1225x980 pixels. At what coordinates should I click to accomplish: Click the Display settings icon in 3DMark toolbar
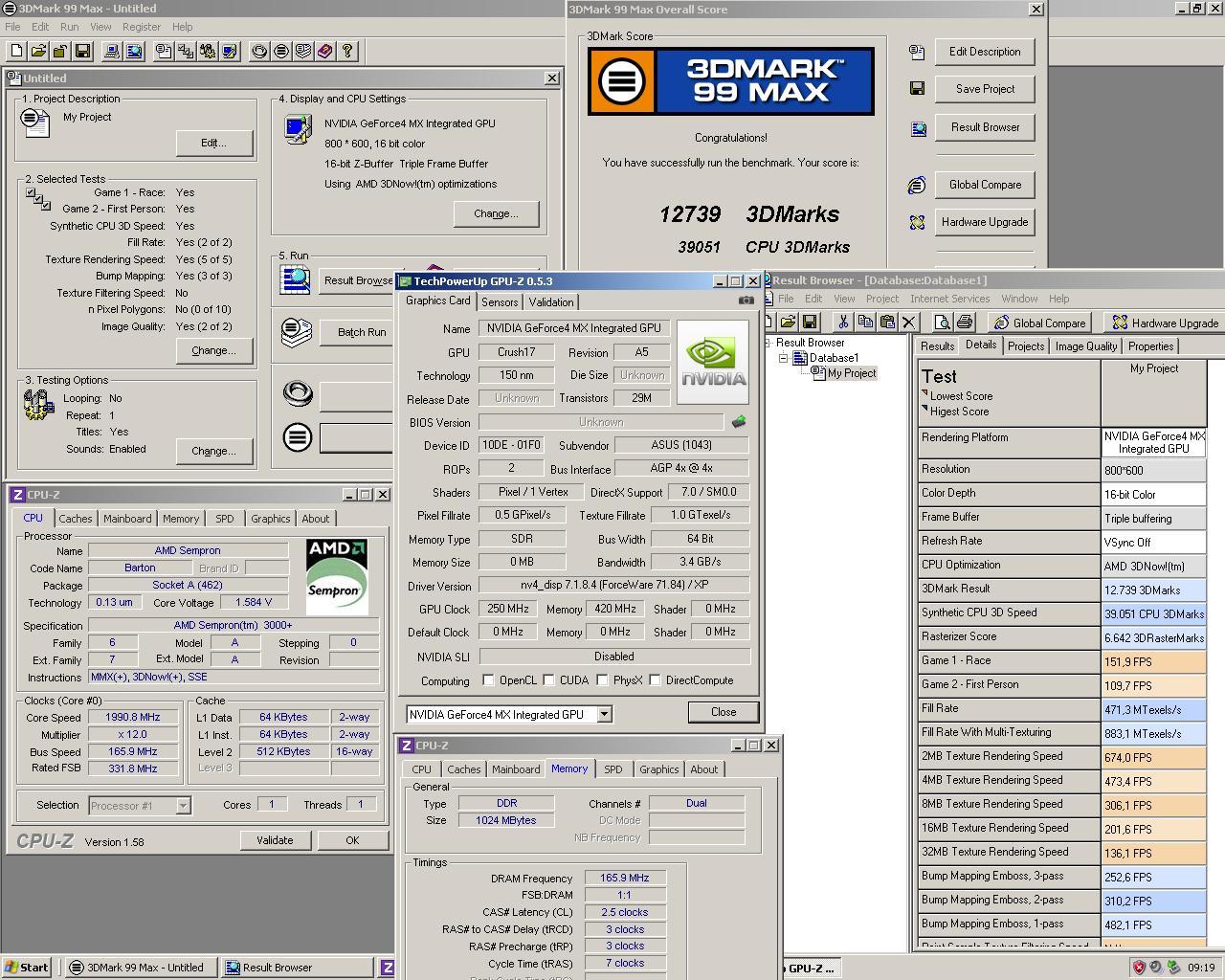pos(230,51)
